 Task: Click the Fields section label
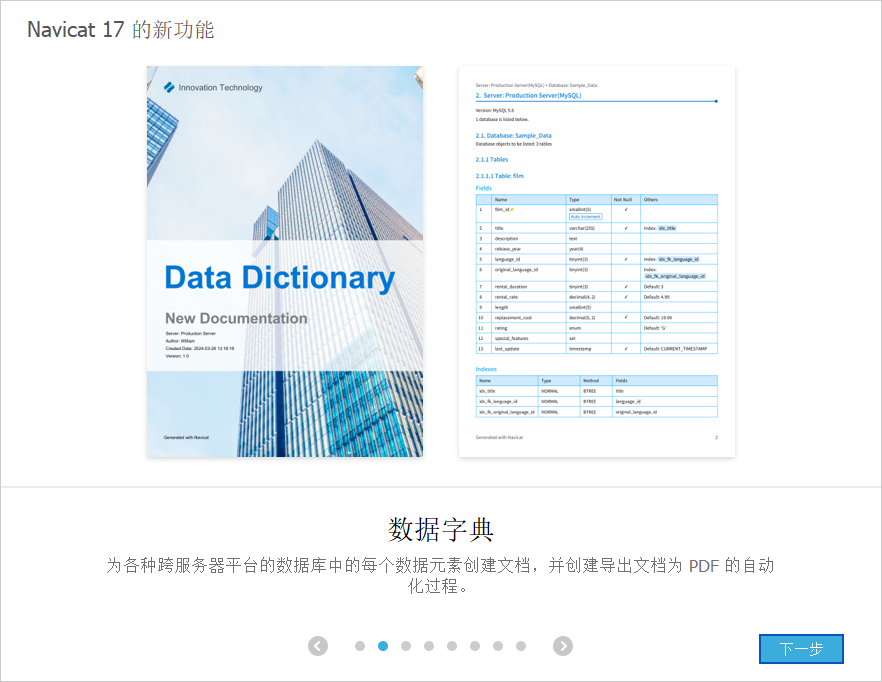pyautogui.click(x=484, y=188)
